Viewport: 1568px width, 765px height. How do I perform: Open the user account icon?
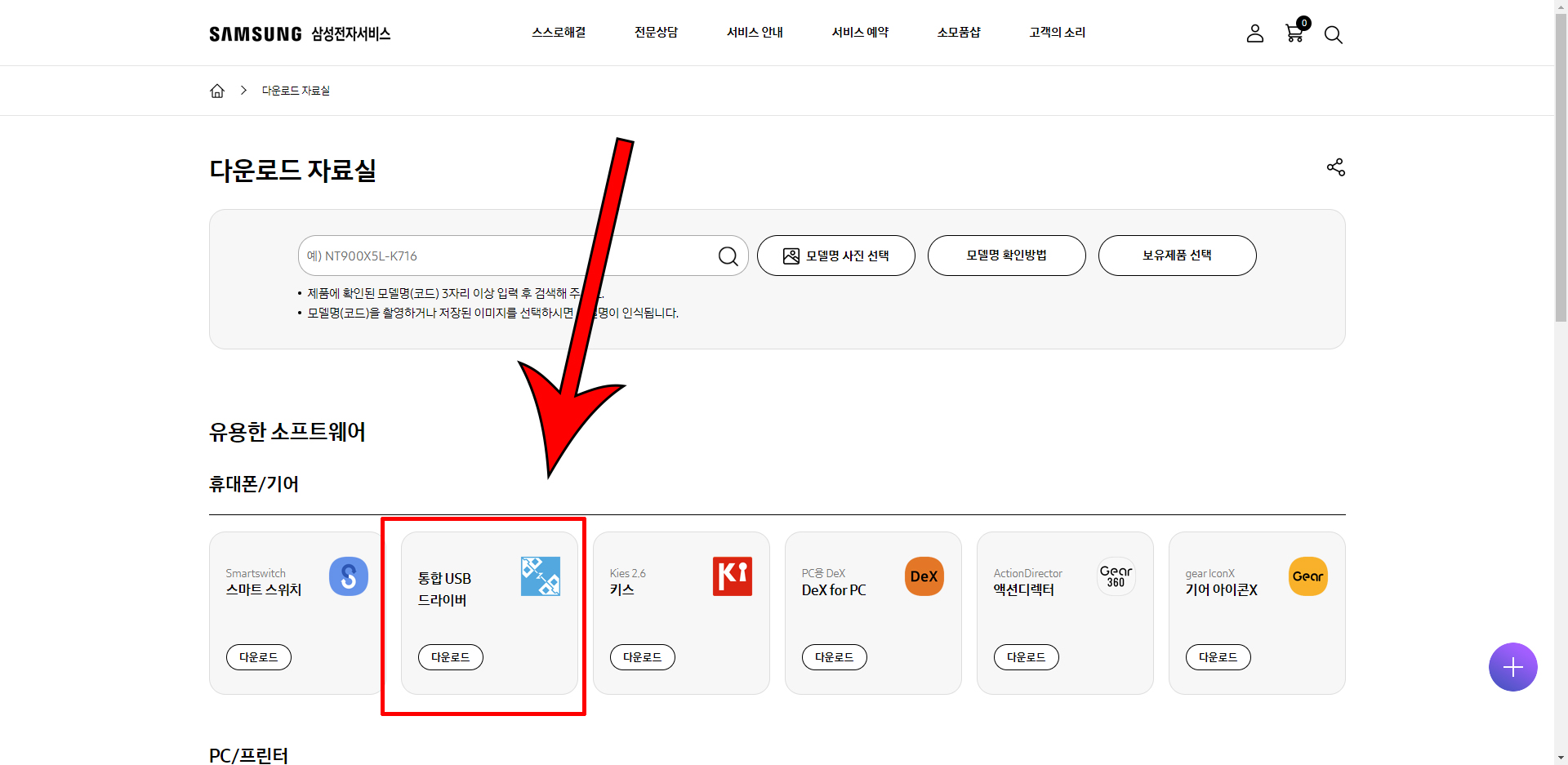pyautogui.click(x=1254, y=33)
